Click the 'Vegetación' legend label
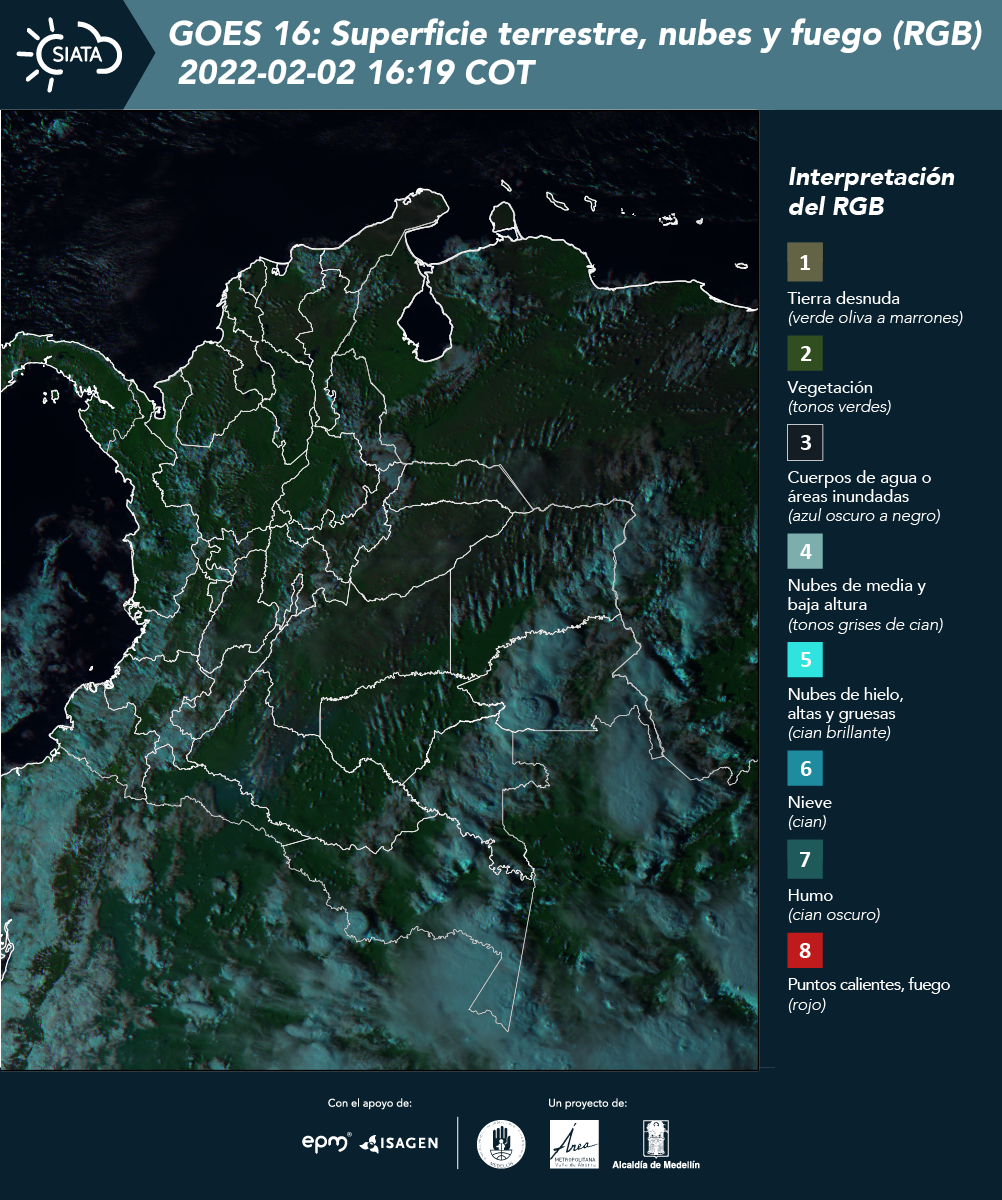Viewport: 1002px width, 1200px height. [830, 387]
